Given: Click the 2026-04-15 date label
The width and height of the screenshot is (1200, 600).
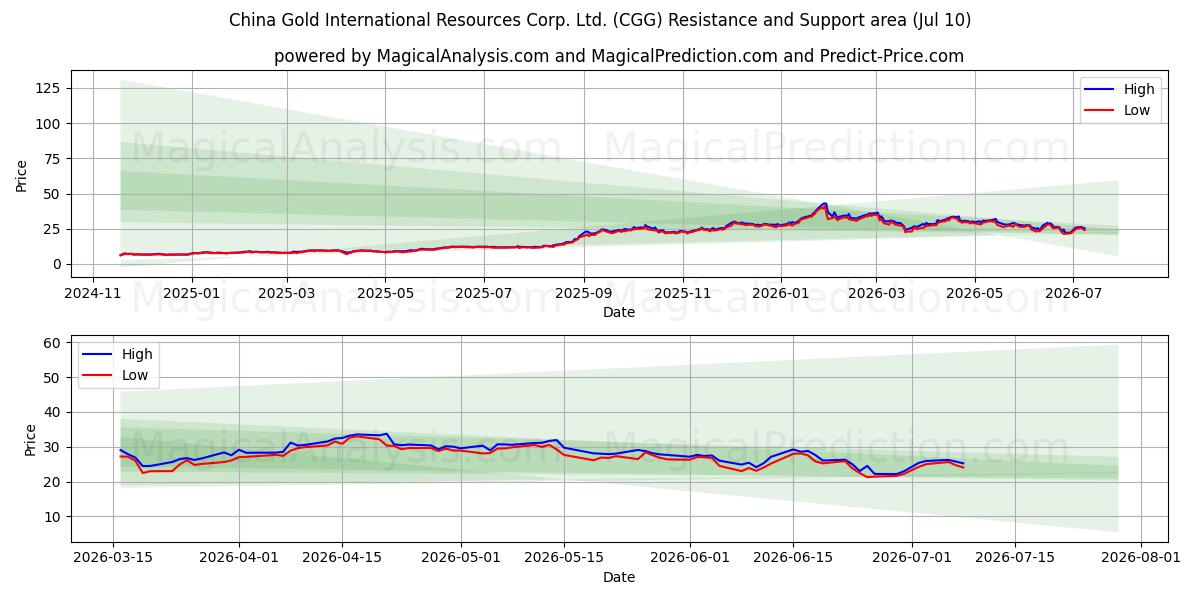Looking at the screenshot, I should [x=343, y=558].
